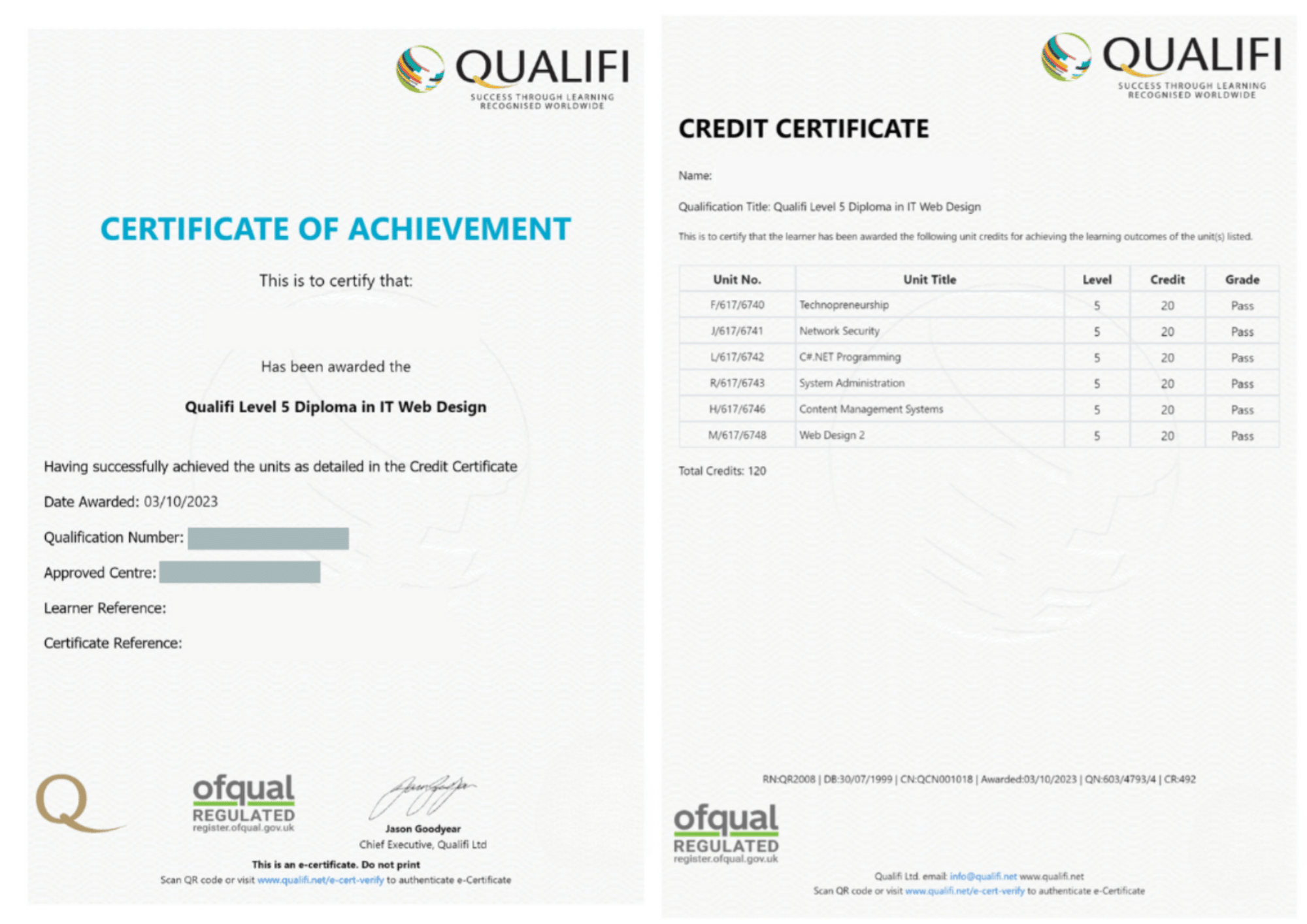Click the Qualifi globe logo on left certificate
1307x924 pixels.
(x=420, y=69)
